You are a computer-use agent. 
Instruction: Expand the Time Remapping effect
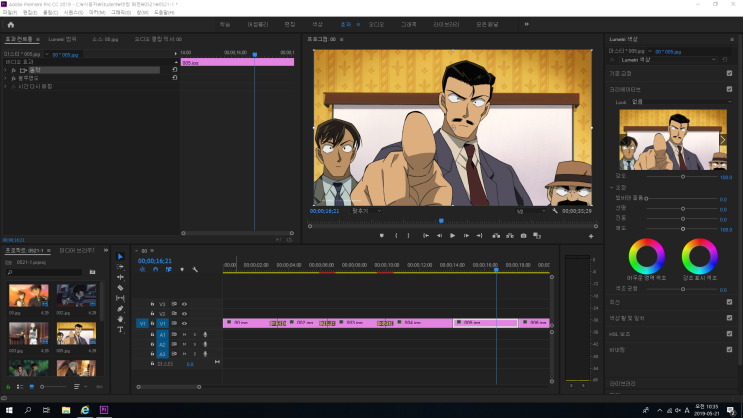6,87
